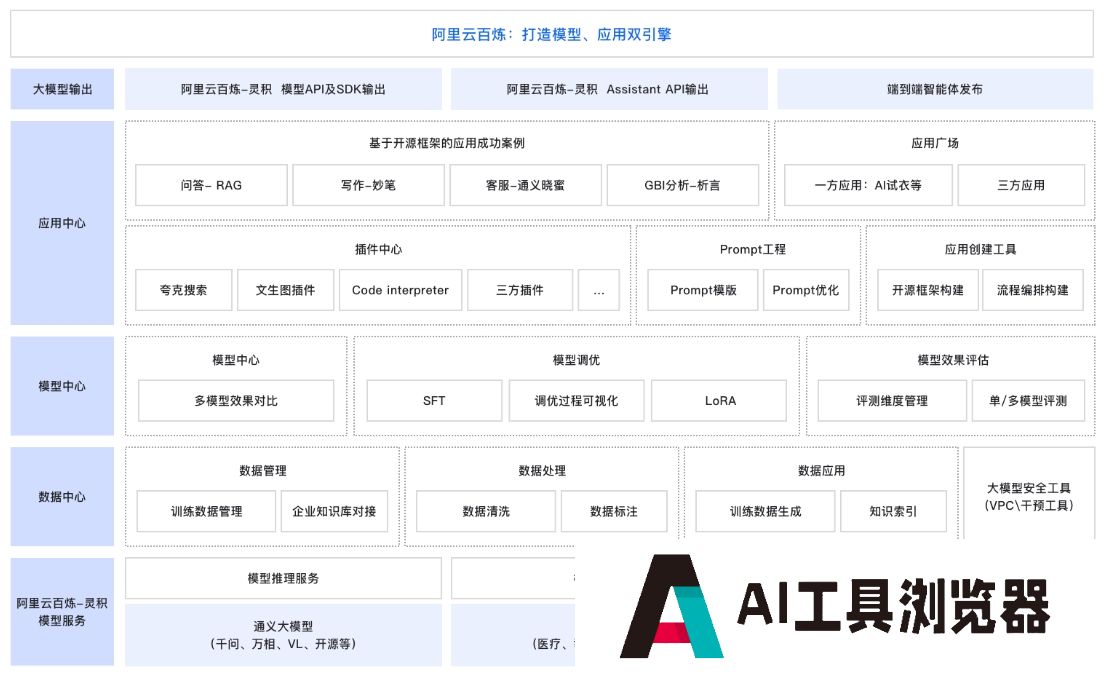Click the 流程编排构建 box

tap(1032, 290)
